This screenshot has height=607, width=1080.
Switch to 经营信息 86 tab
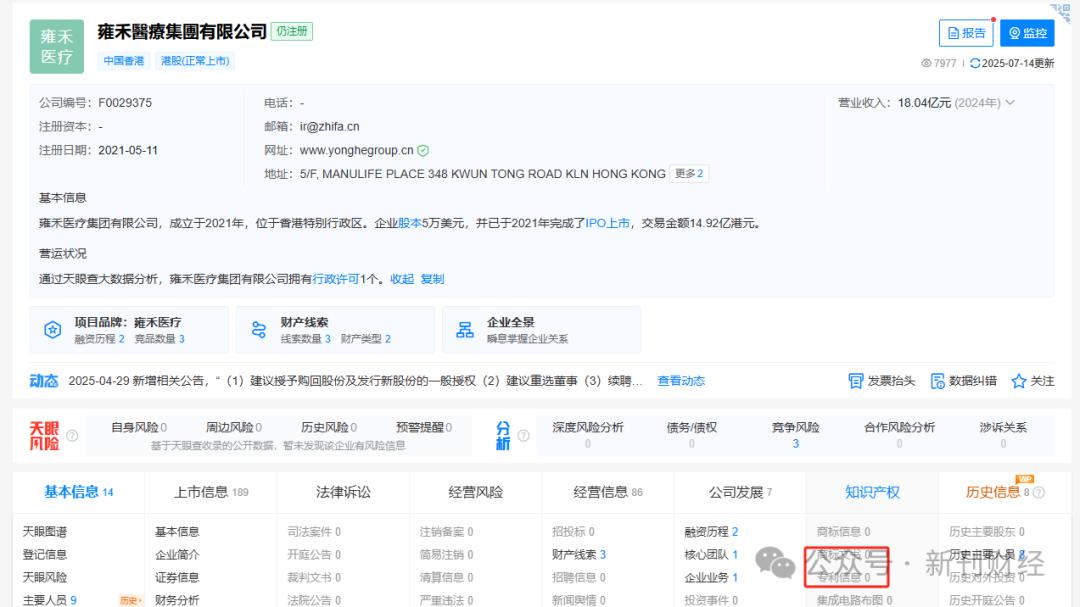608,492
